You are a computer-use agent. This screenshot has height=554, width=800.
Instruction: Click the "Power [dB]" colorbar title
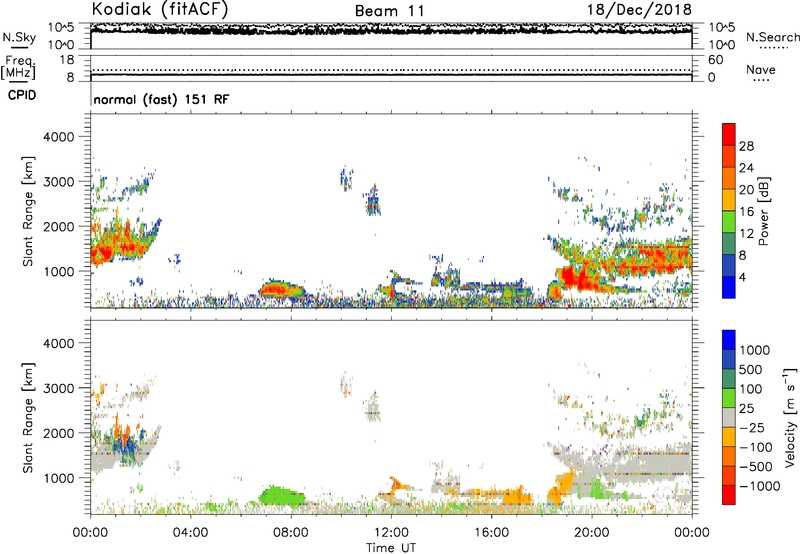(763, 211)
